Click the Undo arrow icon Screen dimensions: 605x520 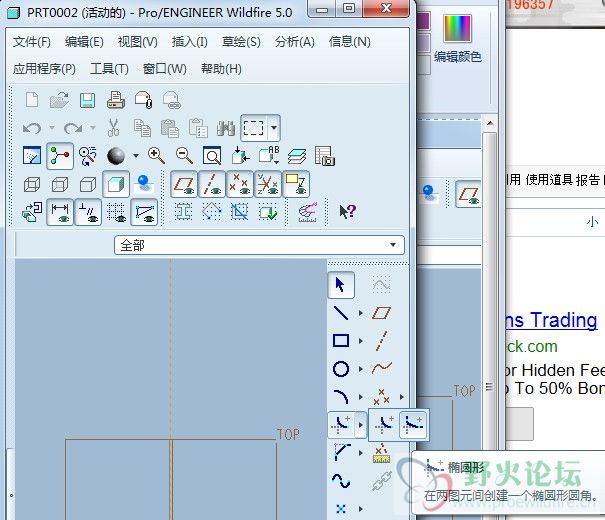click(32, 128)
